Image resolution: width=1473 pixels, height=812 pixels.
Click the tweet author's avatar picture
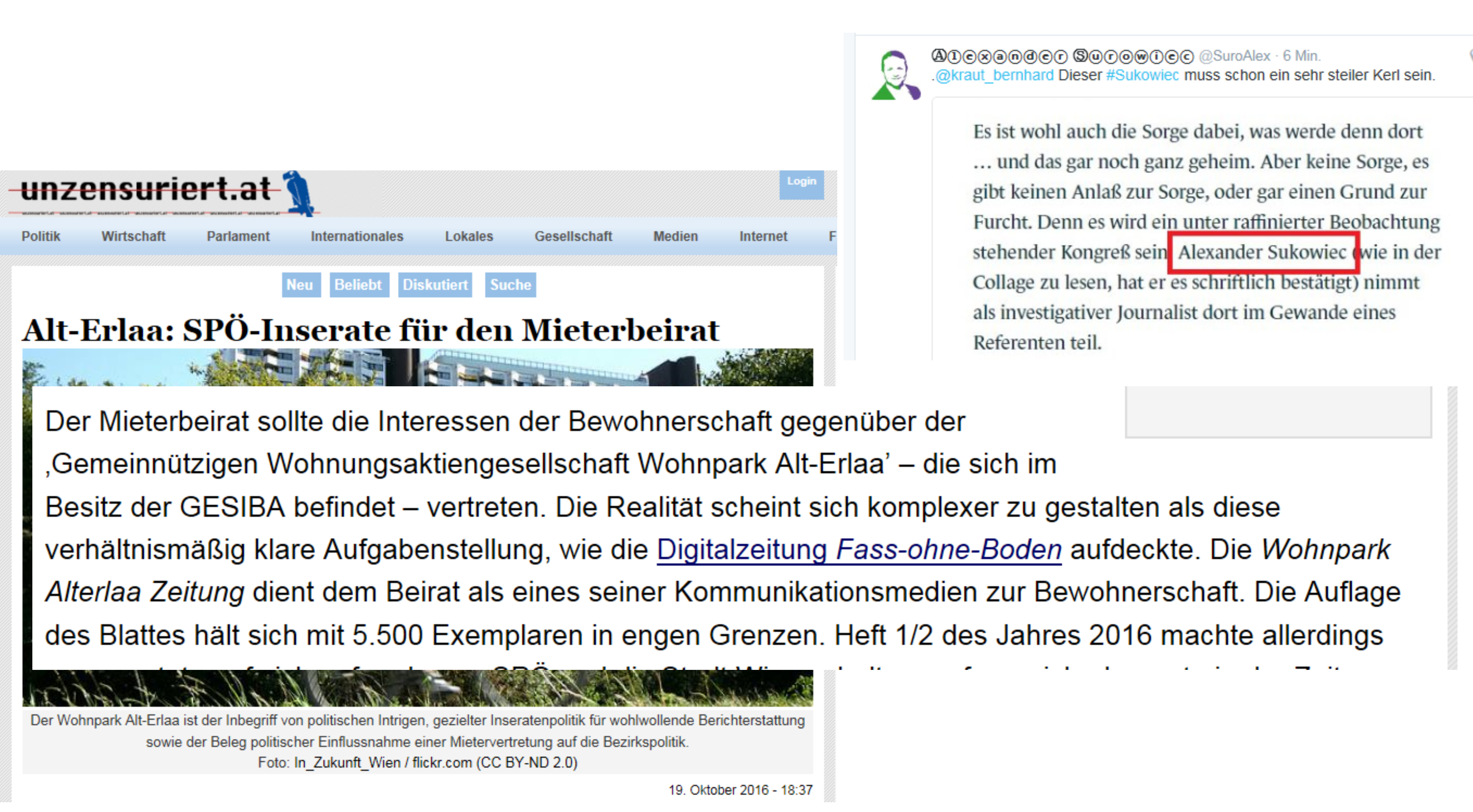[x=896, y=75]
